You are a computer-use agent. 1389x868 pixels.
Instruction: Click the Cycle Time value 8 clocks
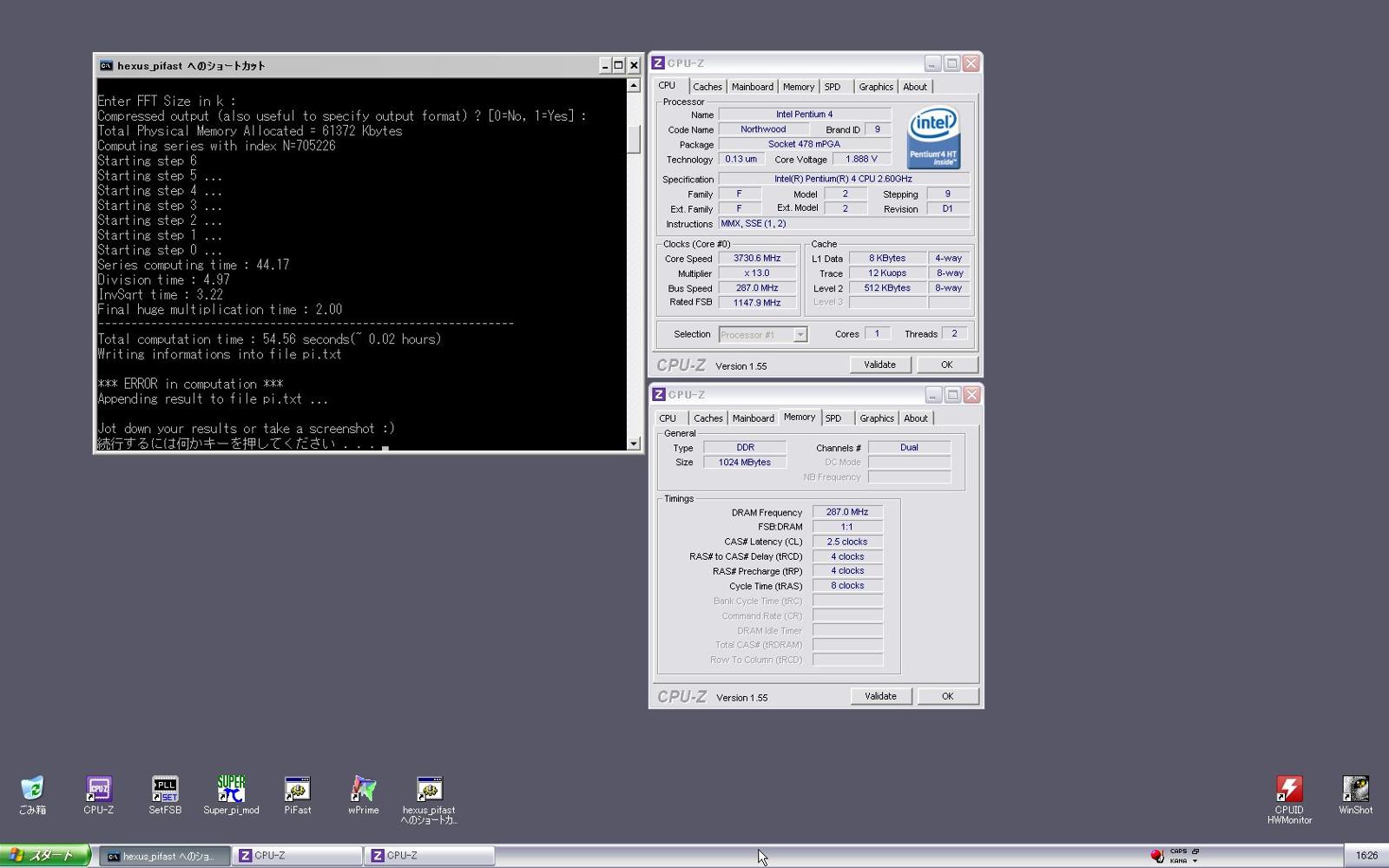[x=847, y=586]
